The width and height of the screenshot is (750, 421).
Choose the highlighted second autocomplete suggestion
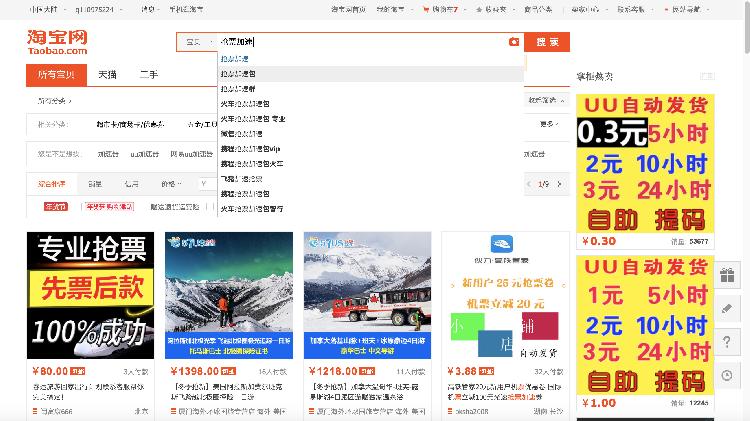coord(371,74)
